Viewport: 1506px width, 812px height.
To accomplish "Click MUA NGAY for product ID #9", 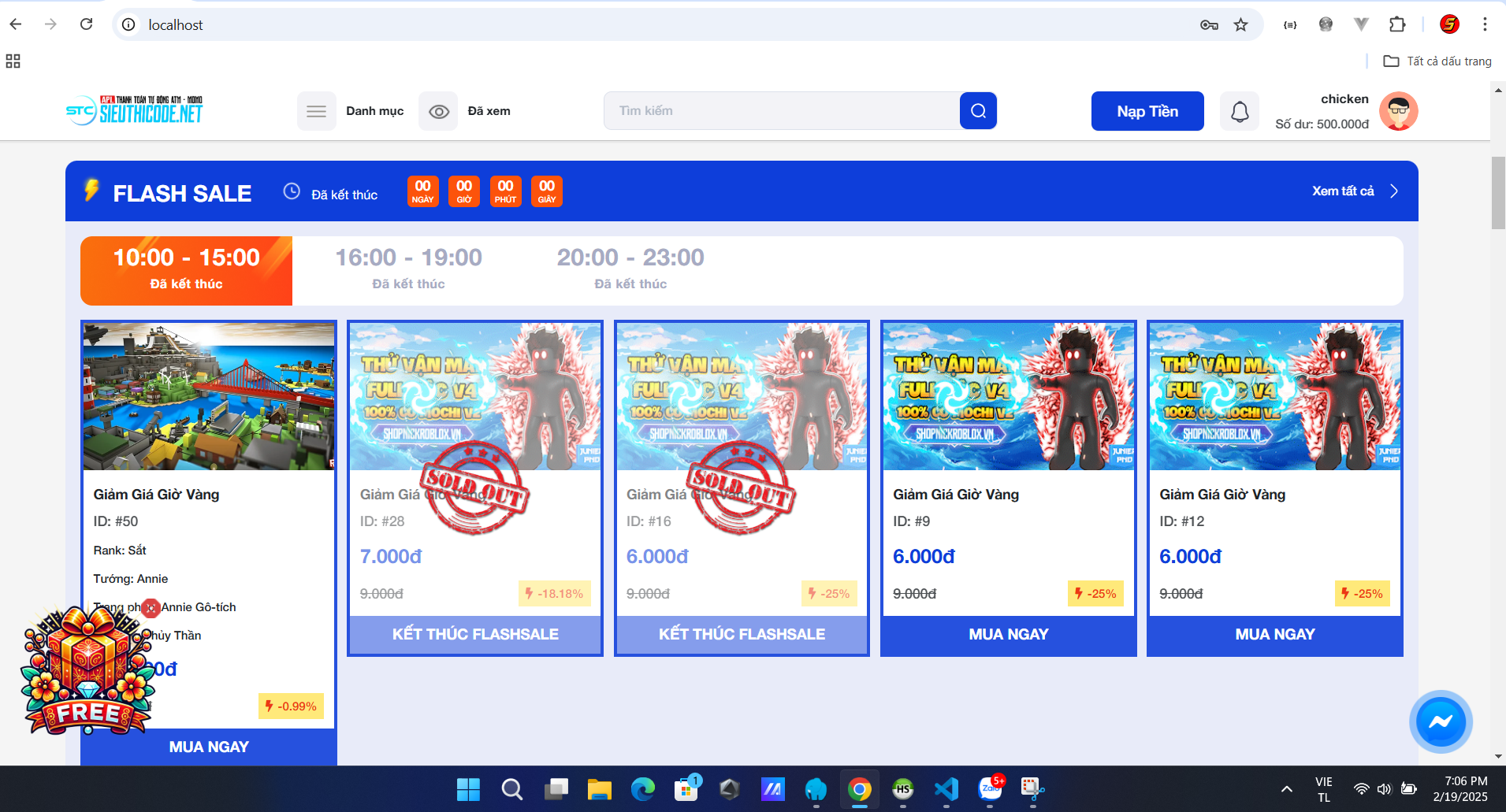I will click(x=1008, y=635).
